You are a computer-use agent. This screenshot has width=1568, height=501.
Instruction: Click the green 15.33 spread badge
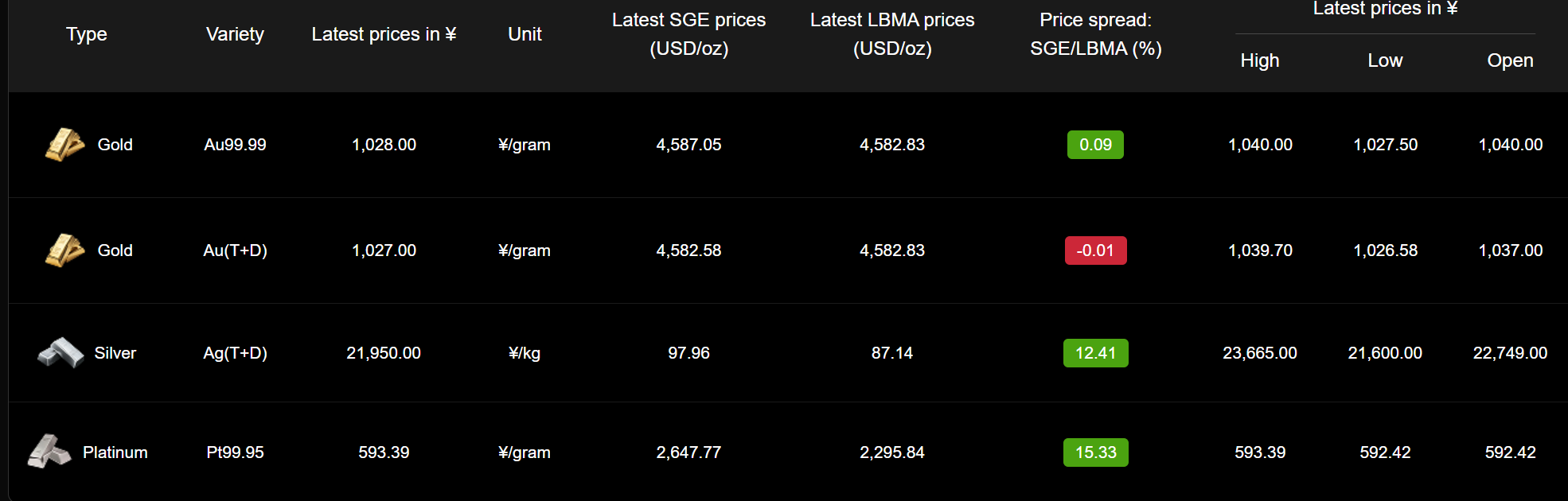tap(1095, 452)
